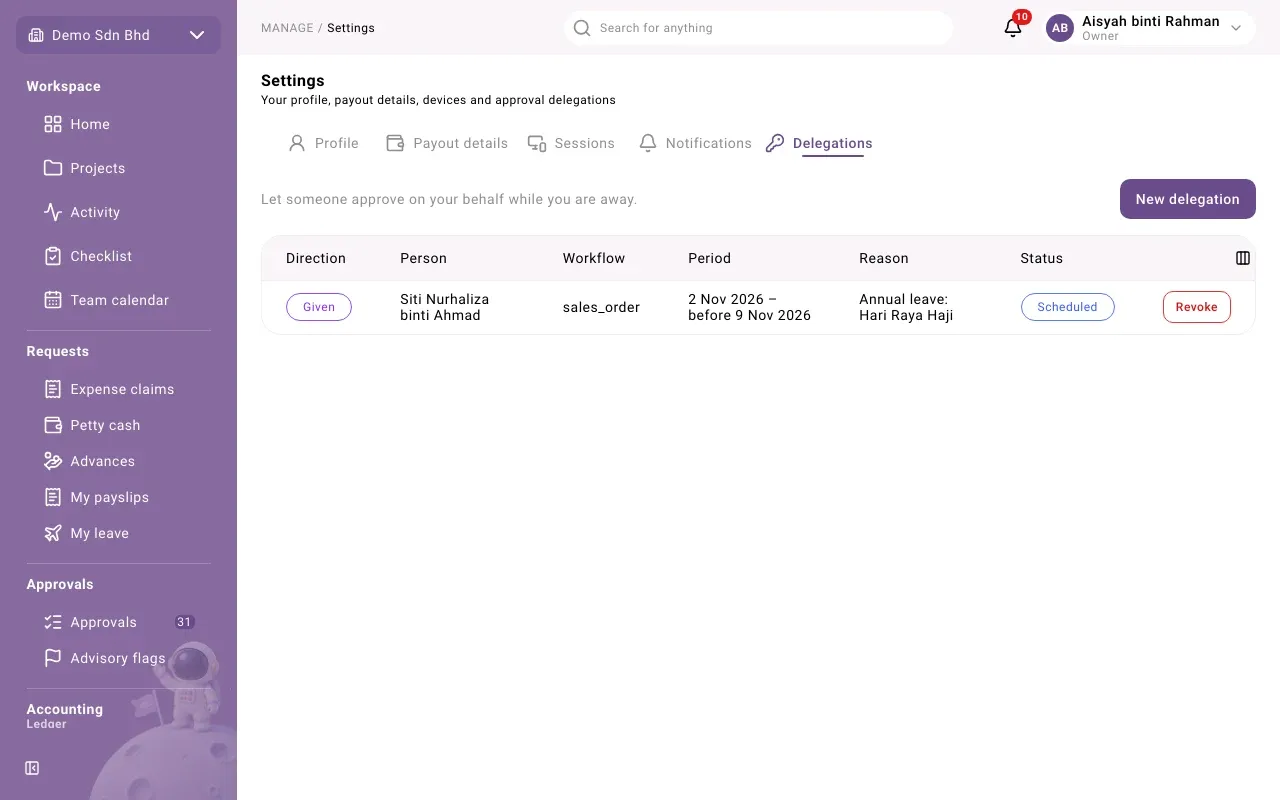Click the Expense claims receipt icon

(53, 389)
